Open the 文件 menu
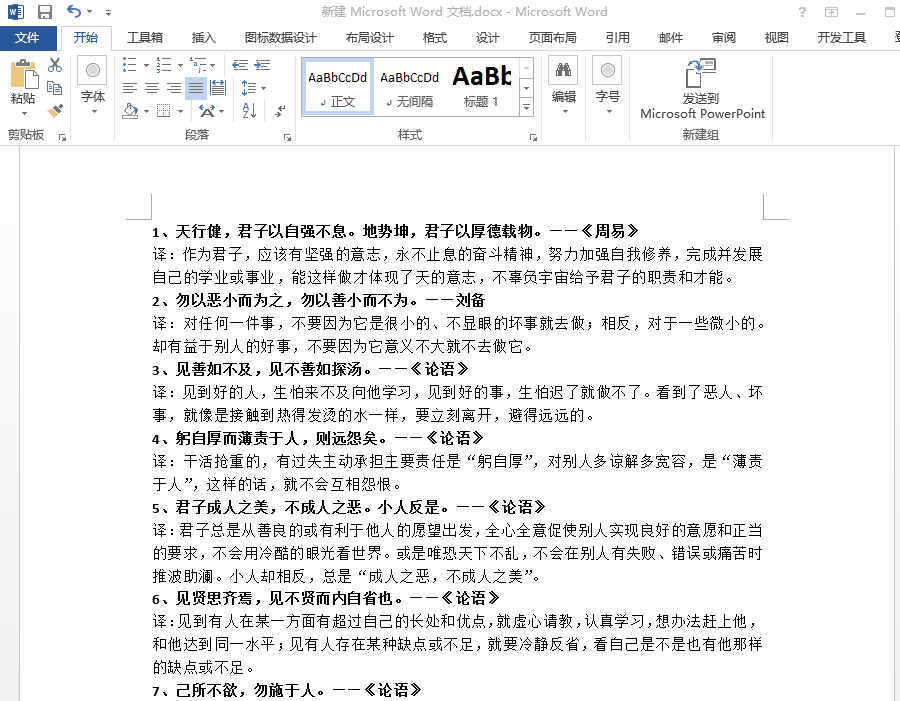 [28, 37]
